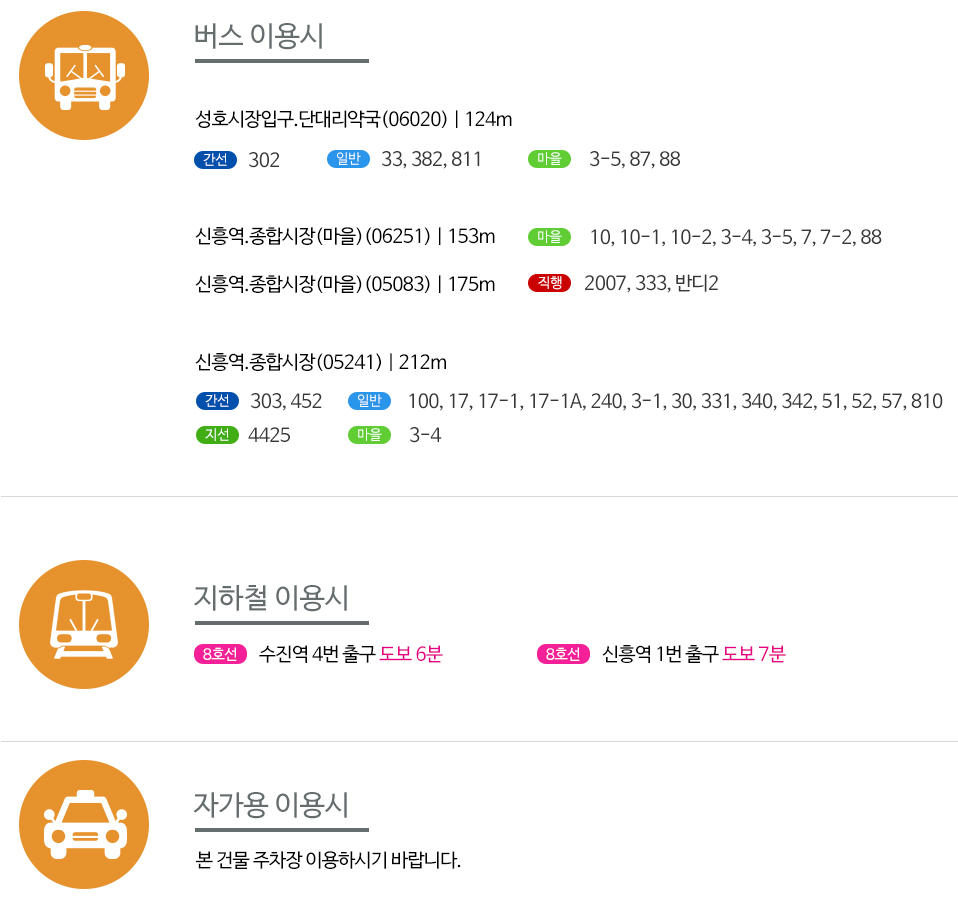Click the 간선 badge beside 303, 452
The image size is (958, 900).
pos(217,401)
